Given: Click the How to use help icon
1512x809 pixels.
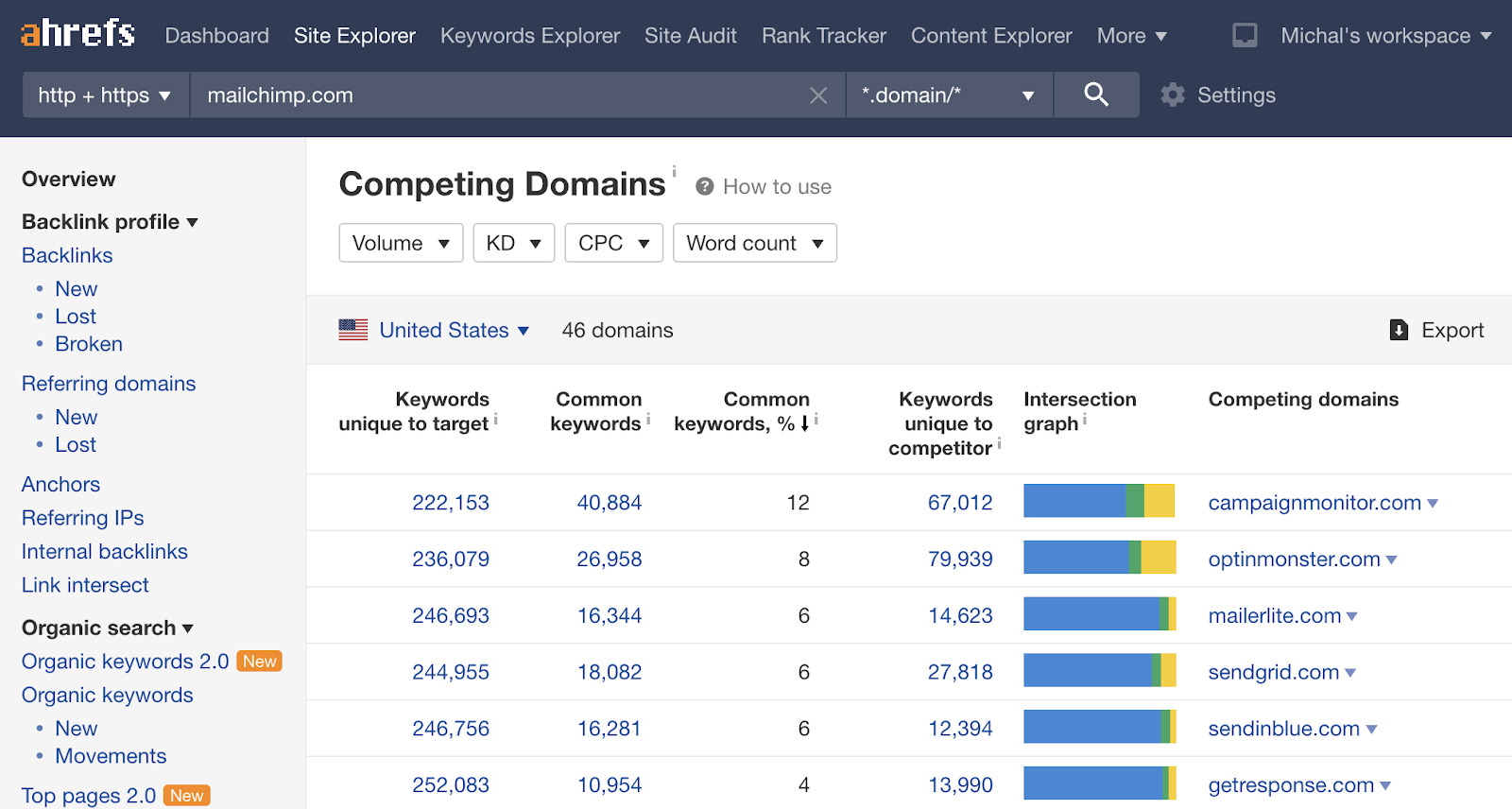Looking at the screenshot, I should tap(704, 187).
